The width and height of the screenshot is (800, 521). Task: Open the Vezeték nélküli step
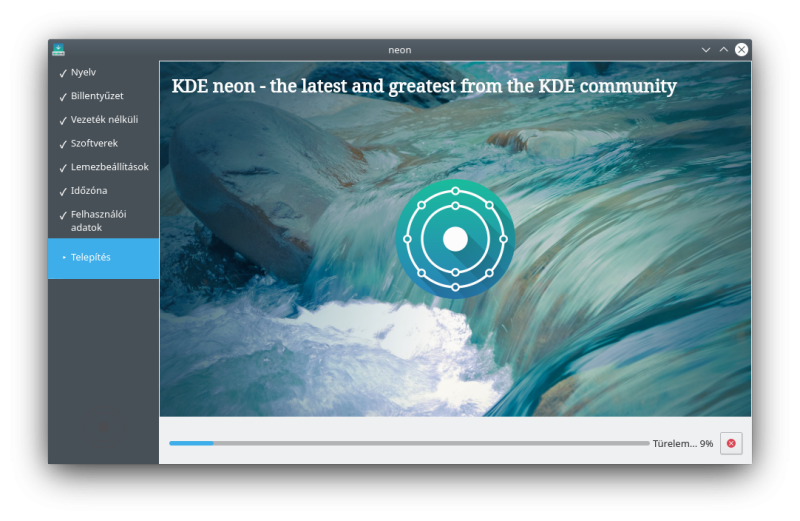[104, 119]
